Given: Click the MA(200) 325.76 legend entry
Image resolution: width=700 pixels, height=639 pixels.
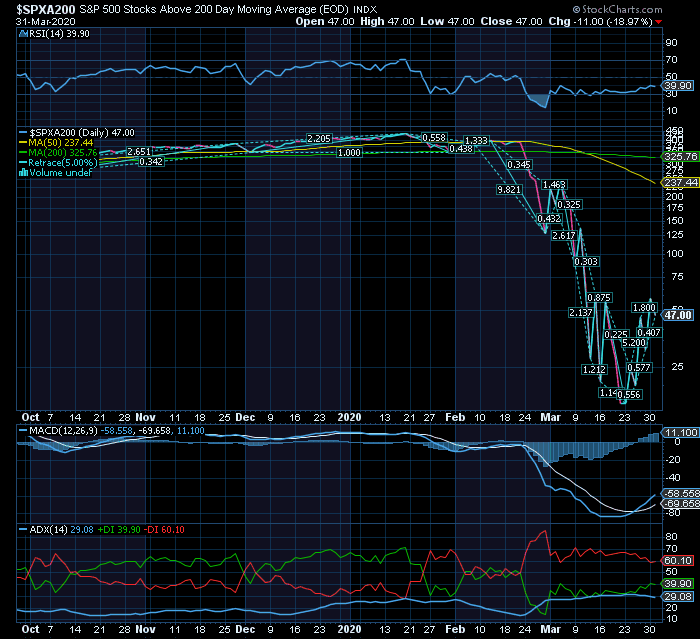Looking at the screenshot, I should pos(62,152).
